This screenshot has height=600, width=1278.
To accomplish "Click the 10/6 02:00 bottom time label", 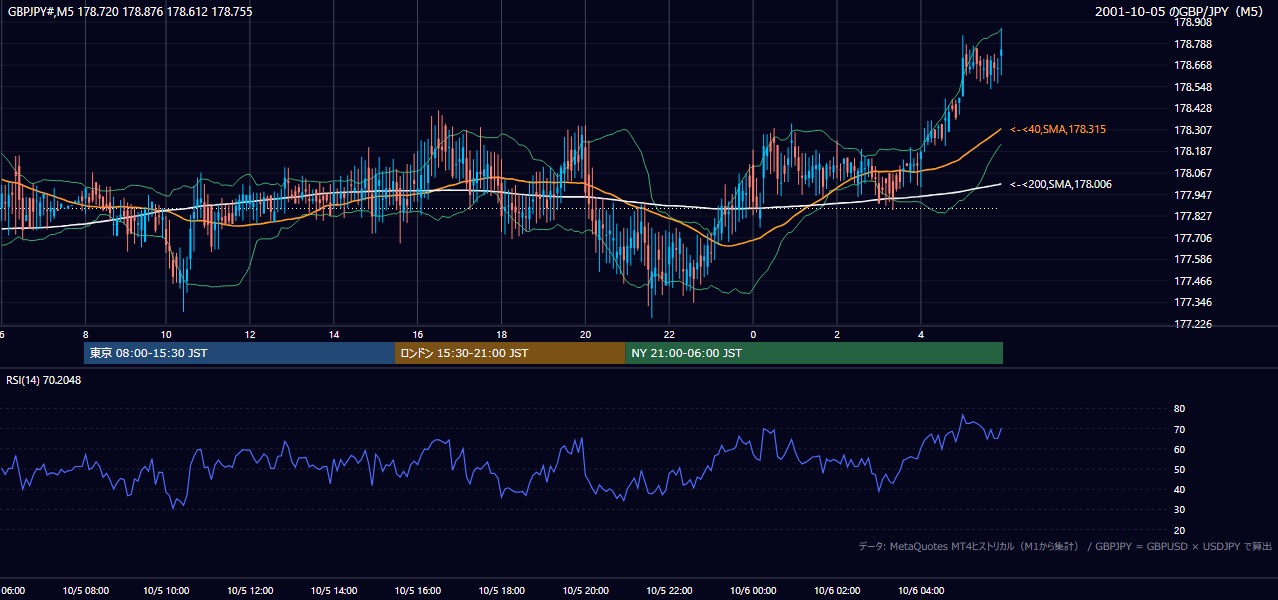I will pos(837,591).
